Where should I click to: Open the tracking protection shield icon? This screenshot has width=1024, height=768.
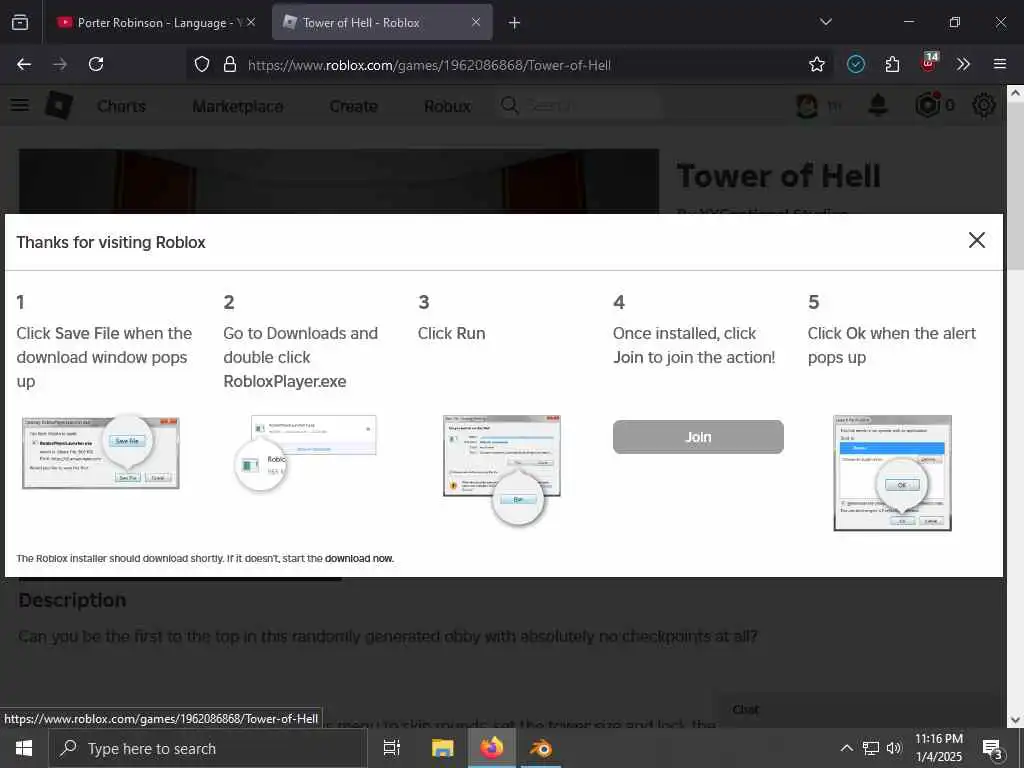(x=202, y=64)
